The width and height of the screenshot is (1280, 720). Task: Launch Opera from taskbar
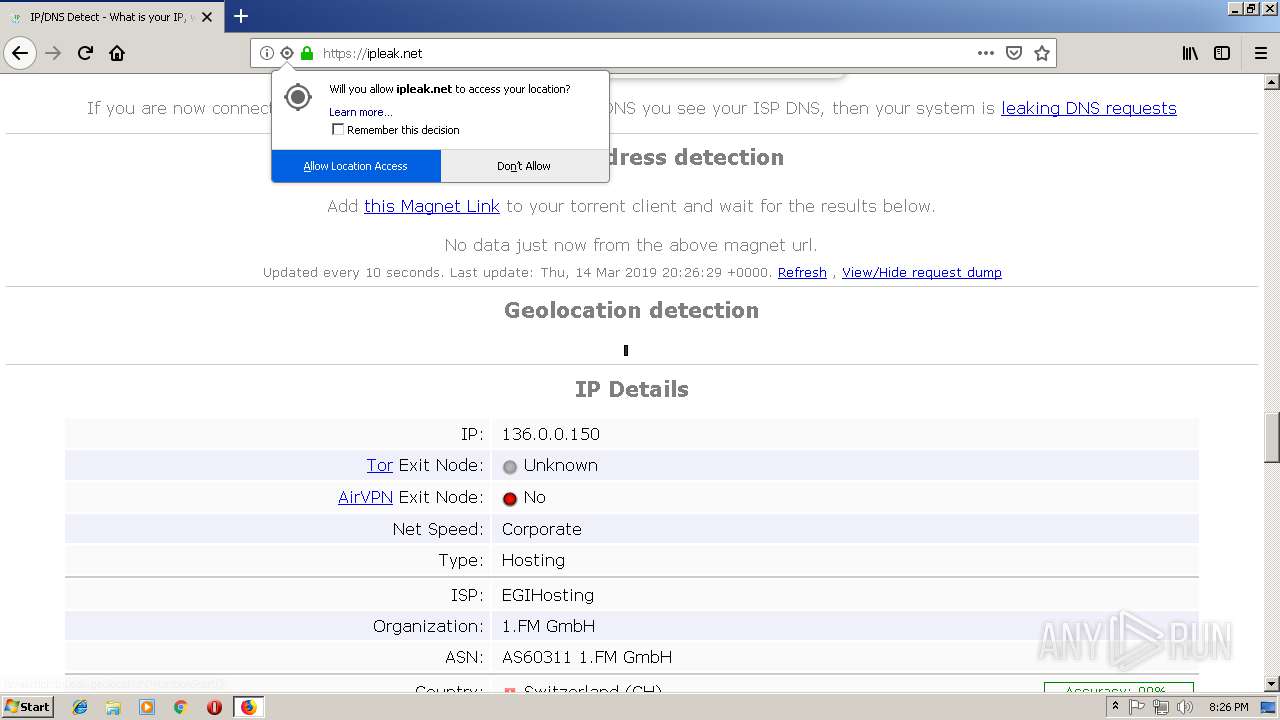[214, 707]
